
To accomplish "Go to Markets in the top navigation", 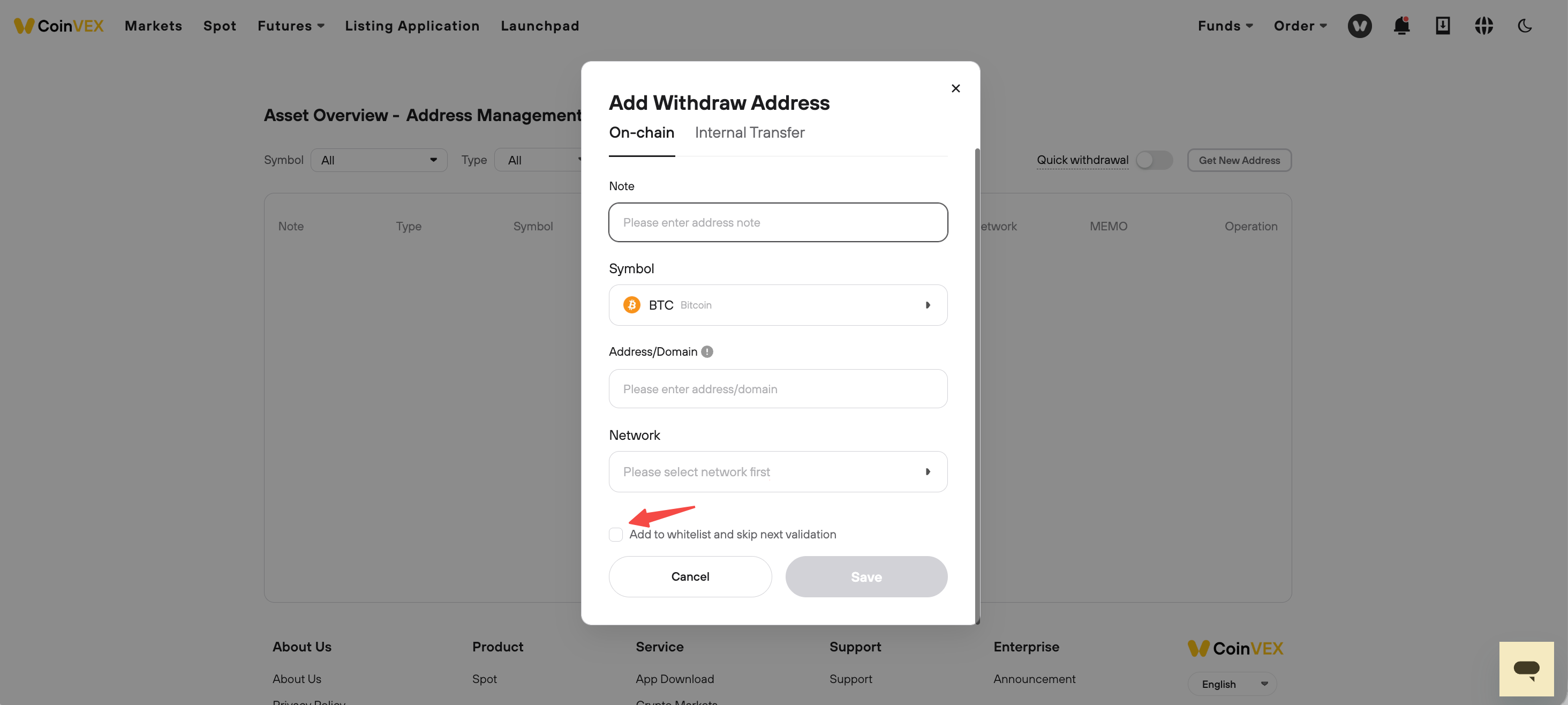I will coord(153,26).
